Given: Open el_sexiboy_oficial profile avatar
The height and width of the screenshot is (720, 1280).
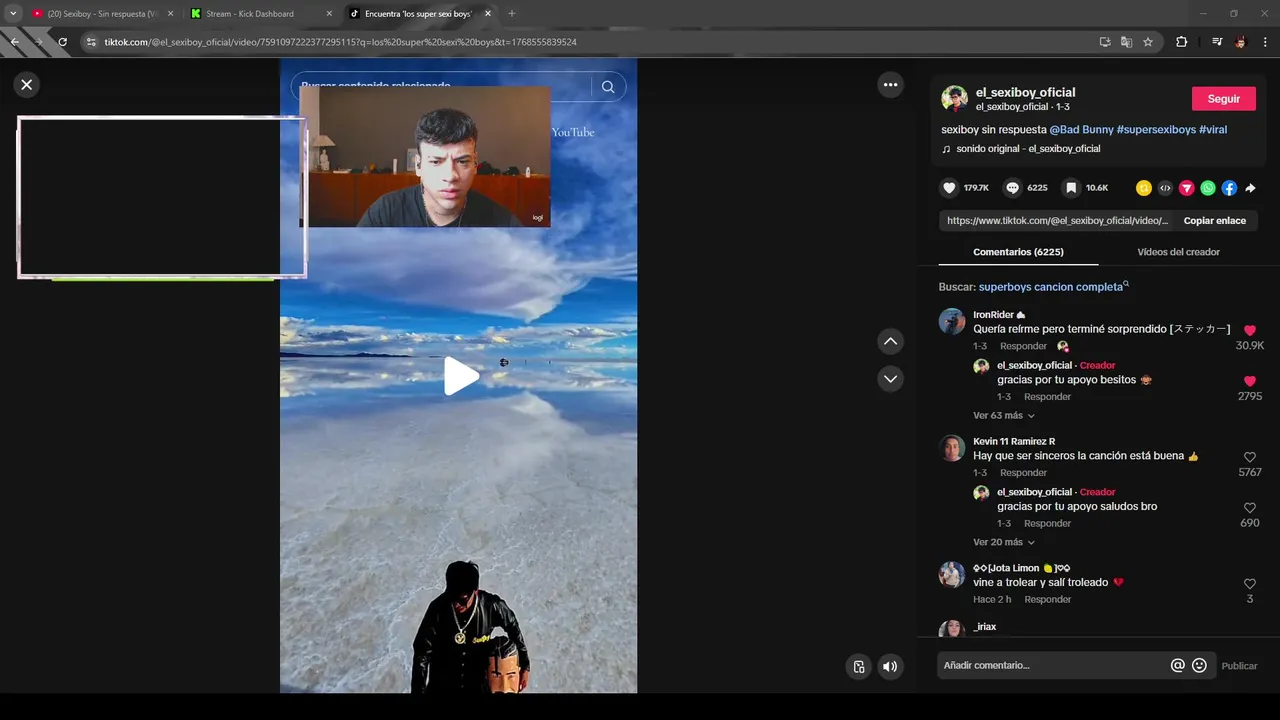Looking at the screenshot, I should click(x=954, y=98).
